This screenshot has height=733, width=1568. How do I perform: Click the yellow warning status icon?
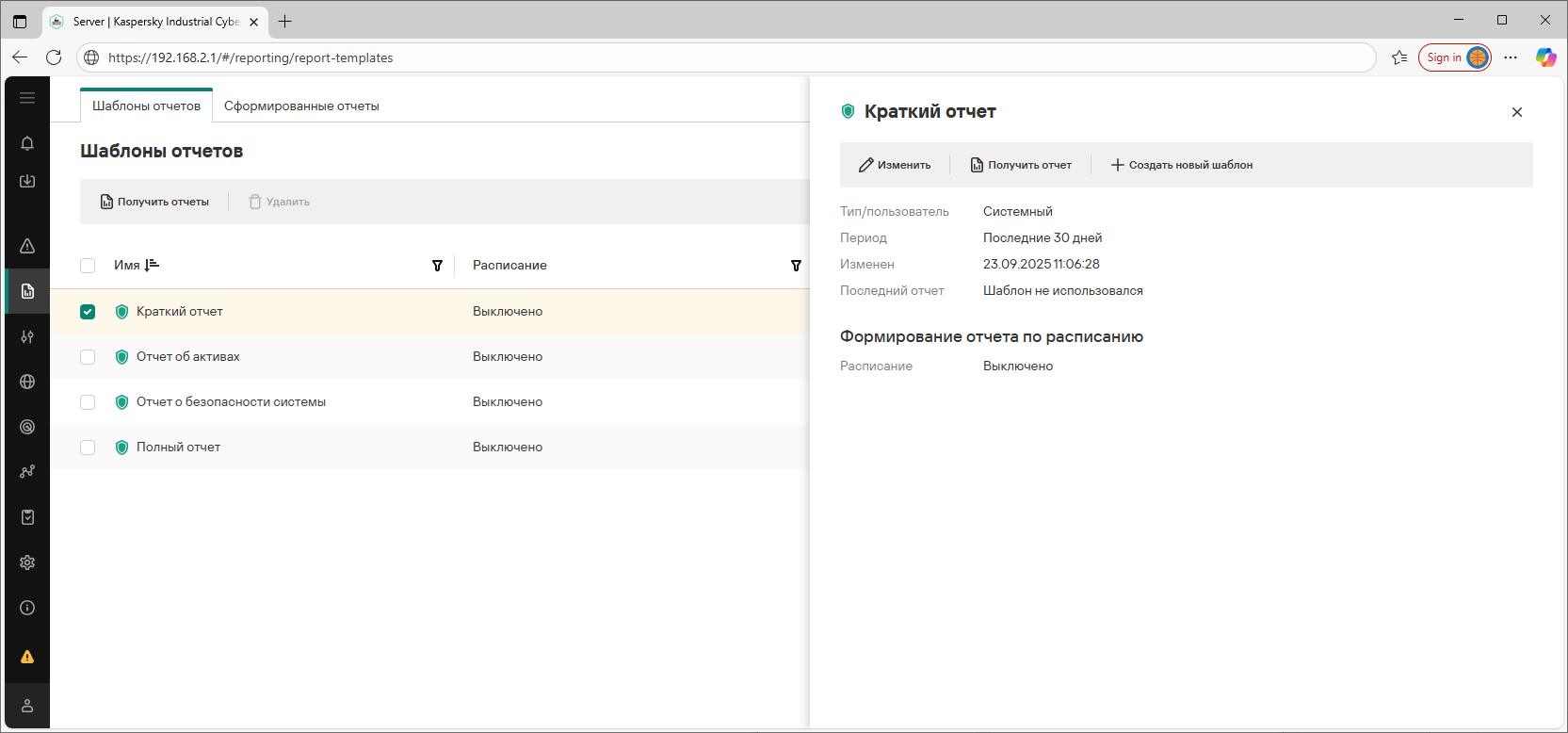click(27, 657)
